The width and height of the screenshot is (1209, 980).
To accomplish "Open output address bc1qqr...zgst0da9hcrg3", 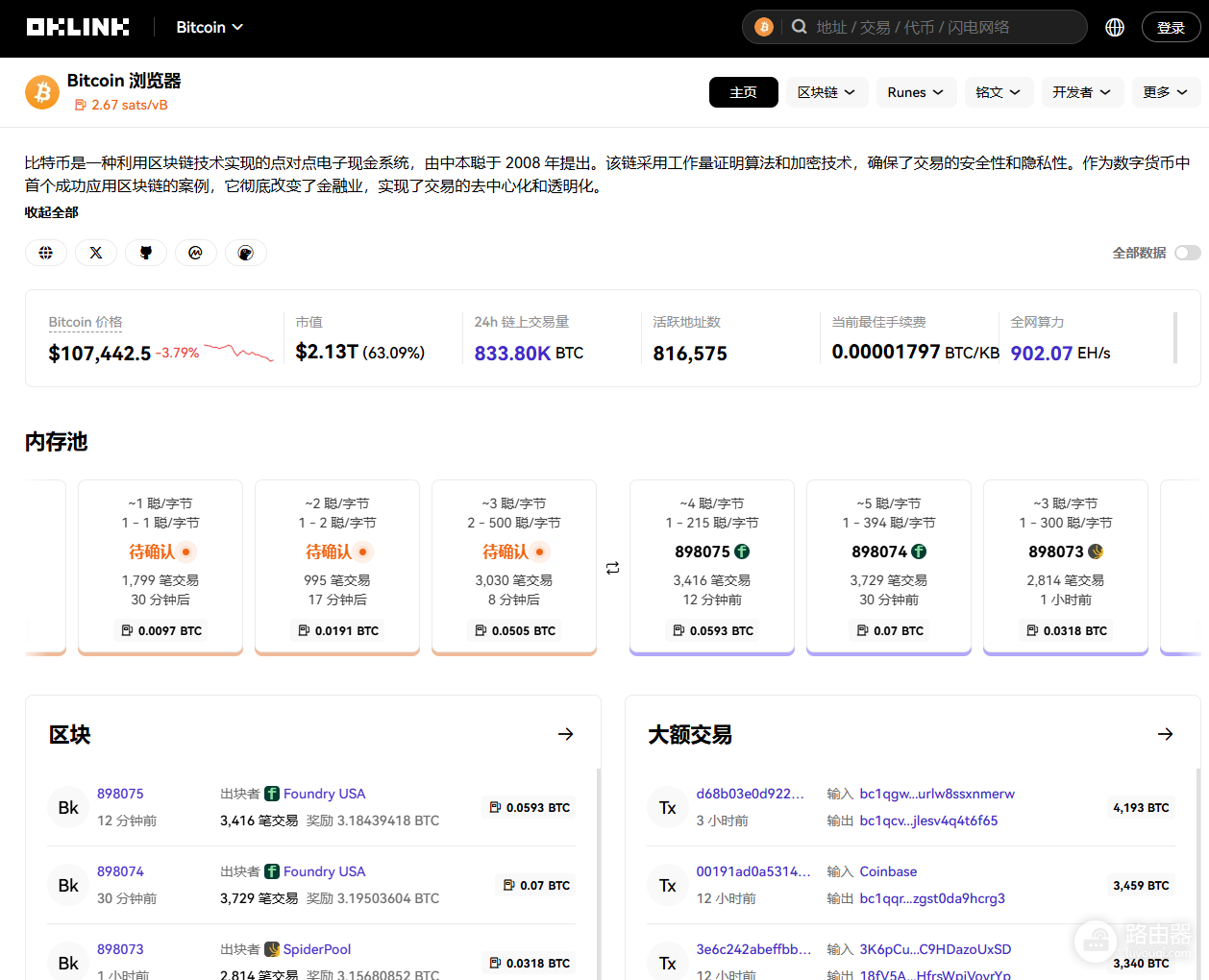I will 932,898.
